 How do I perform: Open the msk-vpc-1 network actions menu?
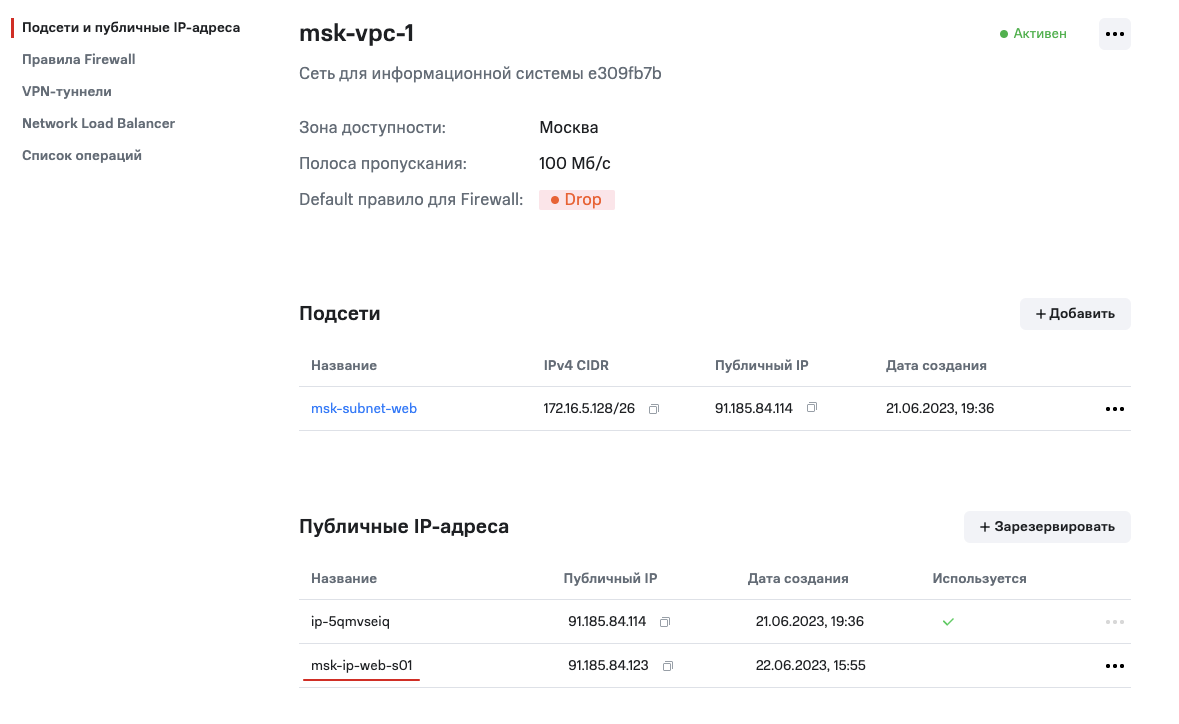1114,34
